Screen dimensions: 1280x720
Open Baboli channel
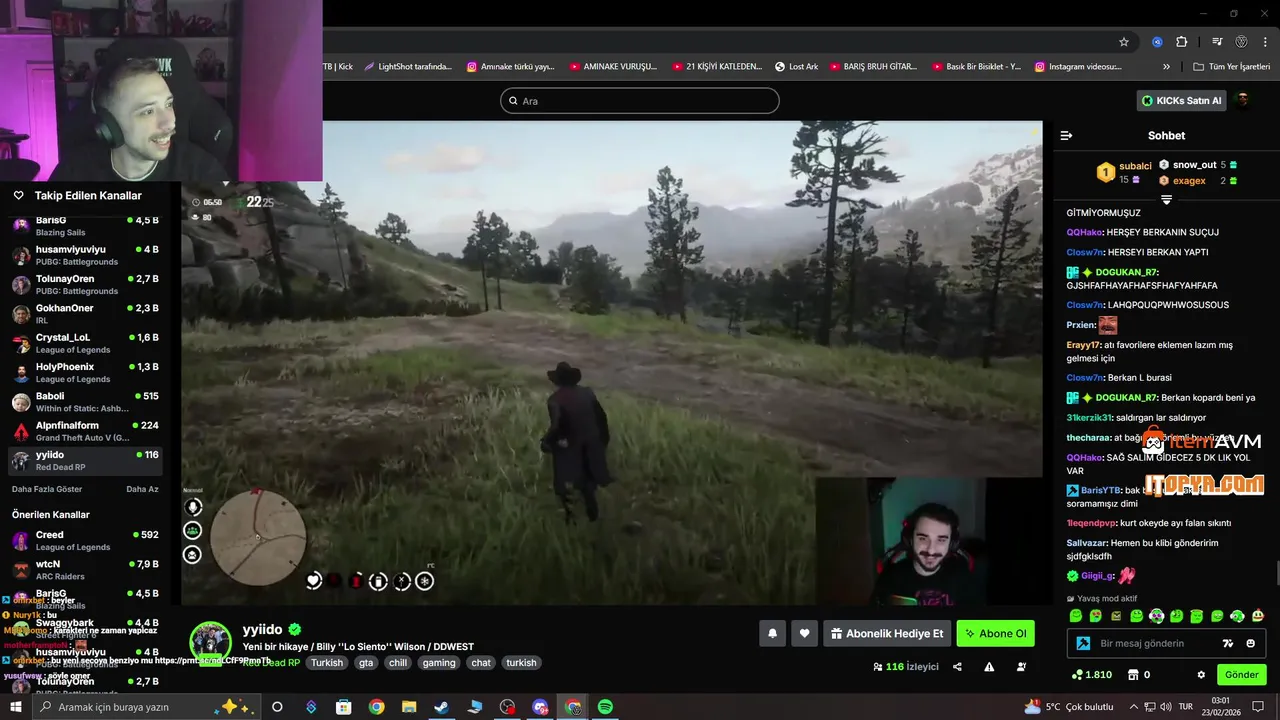[85, 402]
